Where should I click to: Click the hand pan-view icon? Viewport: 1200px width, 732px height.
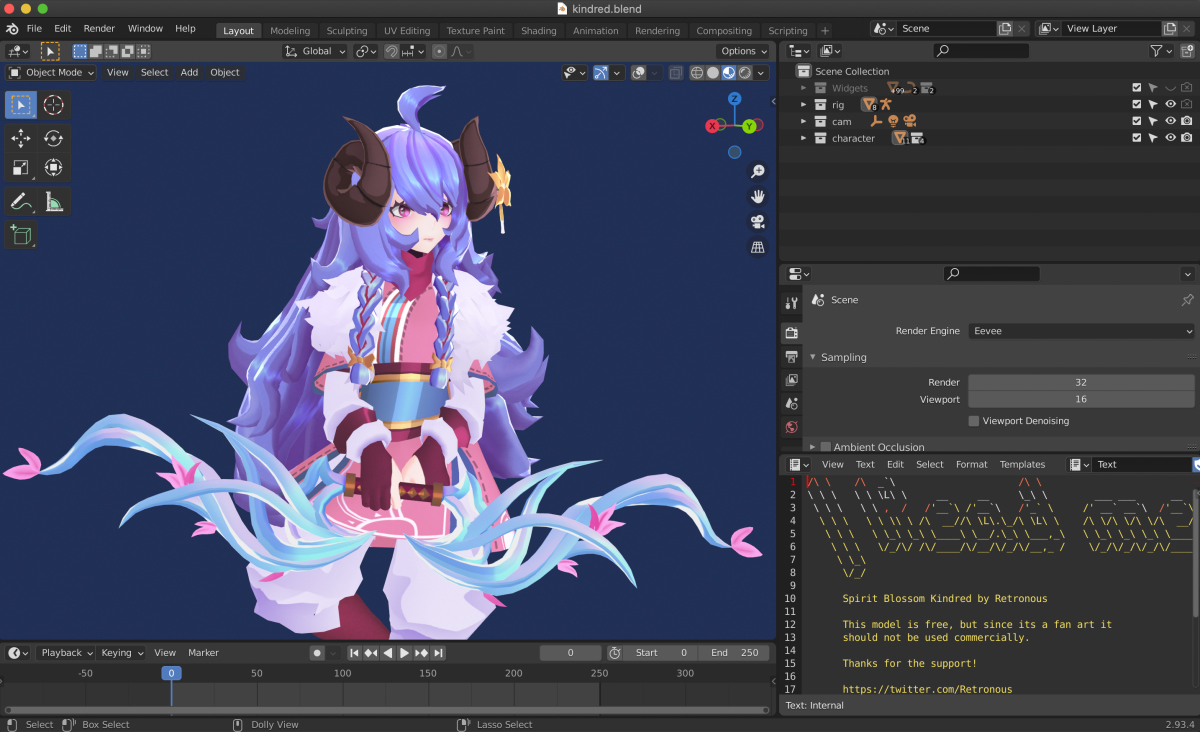(758, 196)
